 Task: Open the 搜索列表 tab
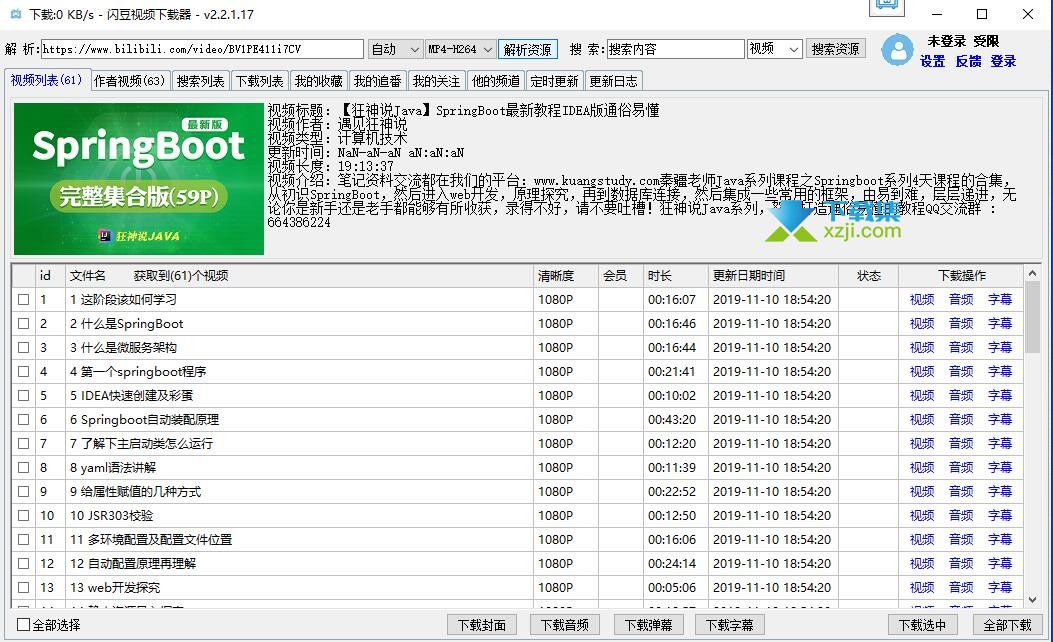point(200,81)
